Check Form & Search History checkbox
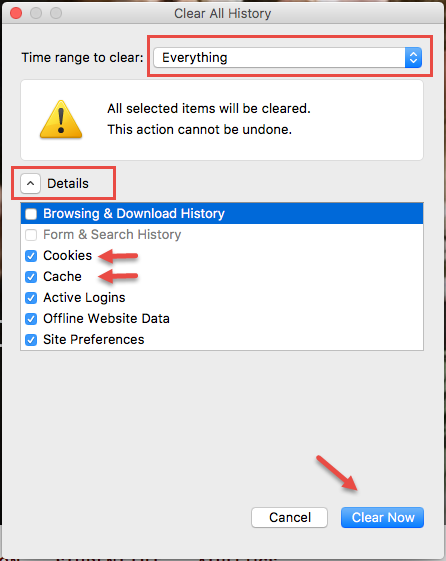The width and height of the screenshot is (446, 561). tap(31, 235)
